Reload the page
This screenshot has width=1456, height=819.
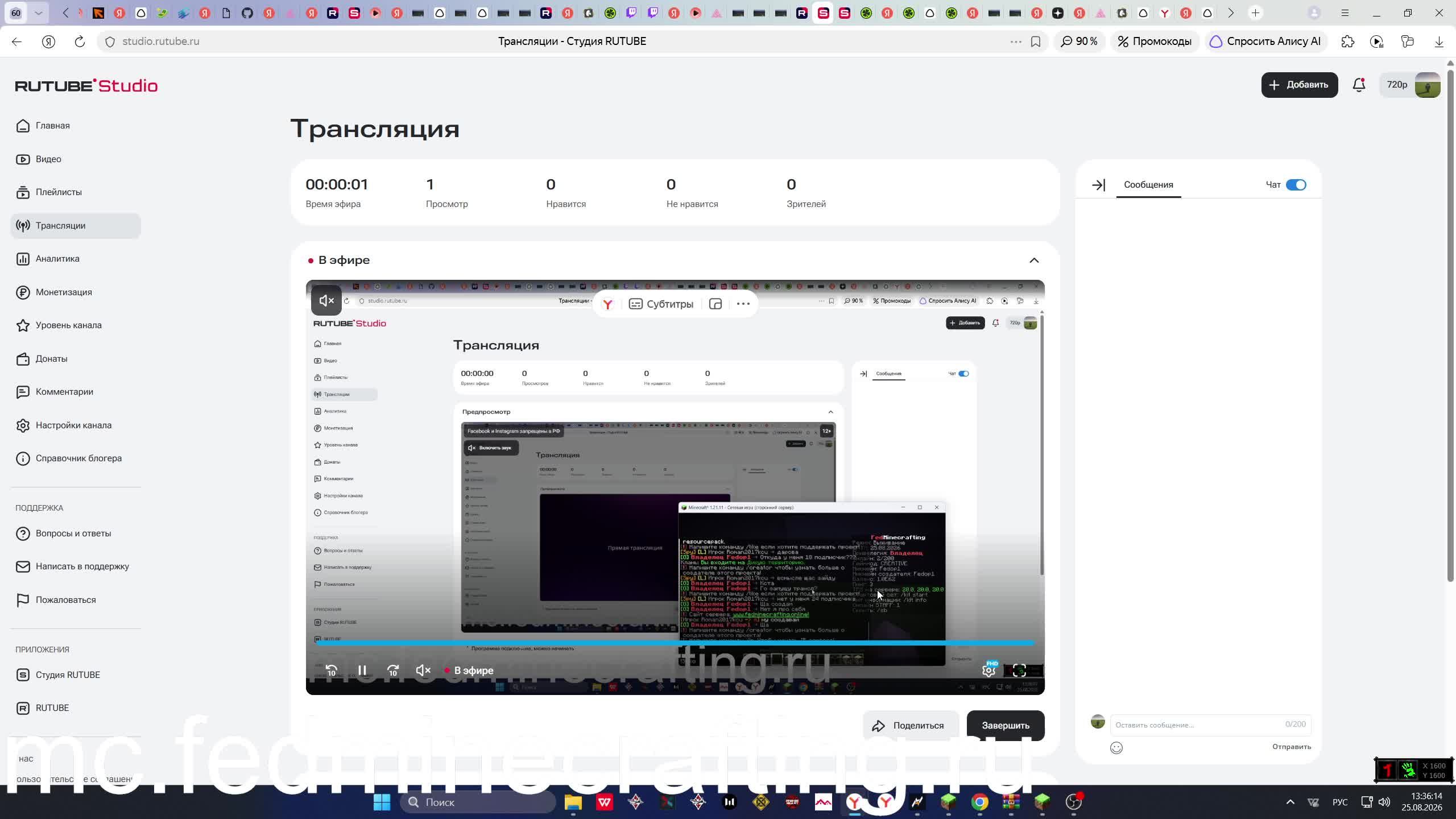[80, 42]
